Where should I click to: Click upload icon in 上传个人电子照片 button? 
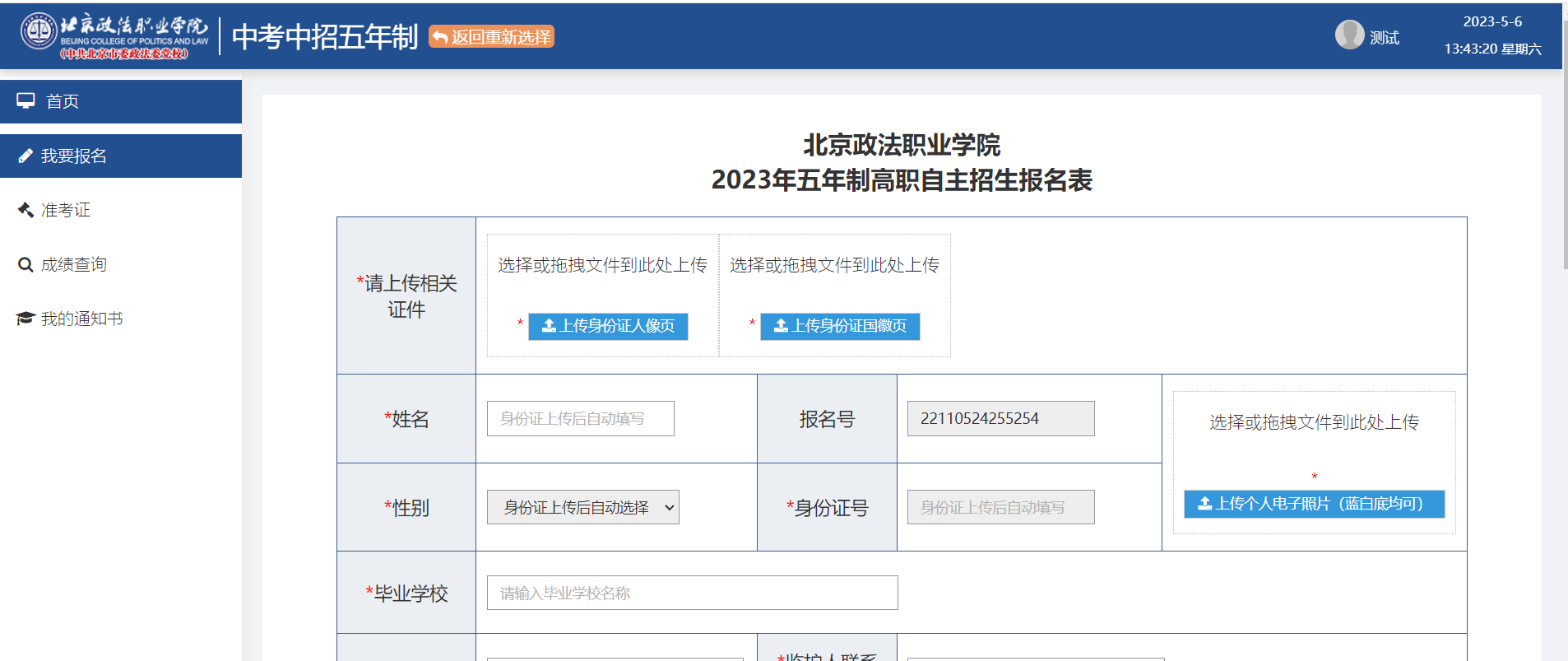(x=1204, y=503)
